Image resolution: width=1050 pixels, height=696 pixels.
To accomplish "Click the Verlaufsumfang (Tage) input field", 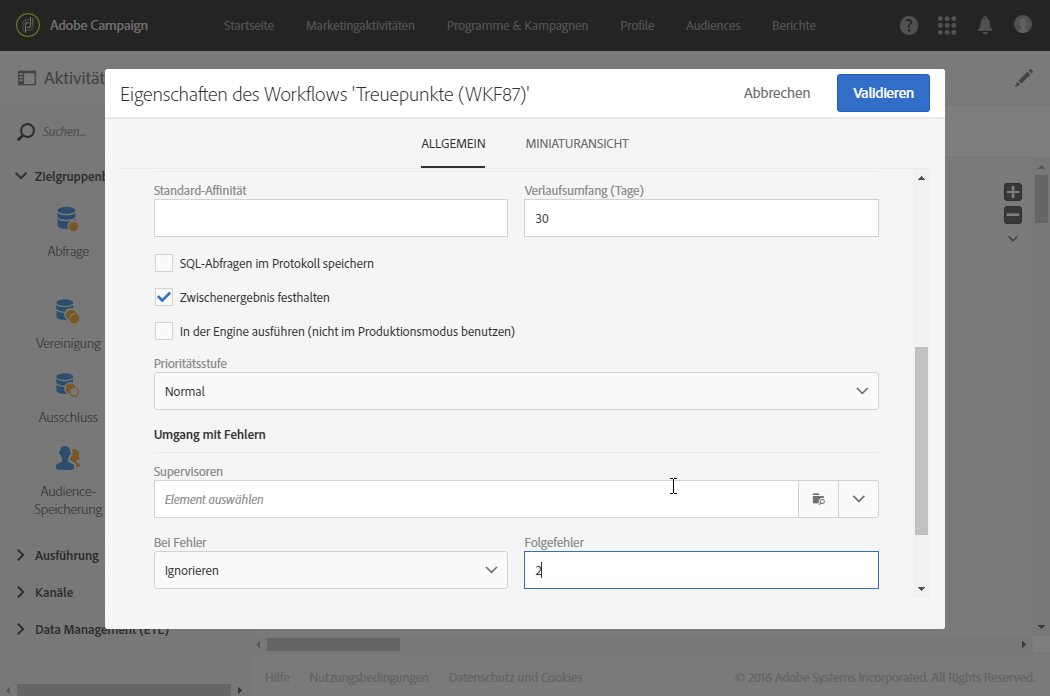I will [x=701, y=218].
